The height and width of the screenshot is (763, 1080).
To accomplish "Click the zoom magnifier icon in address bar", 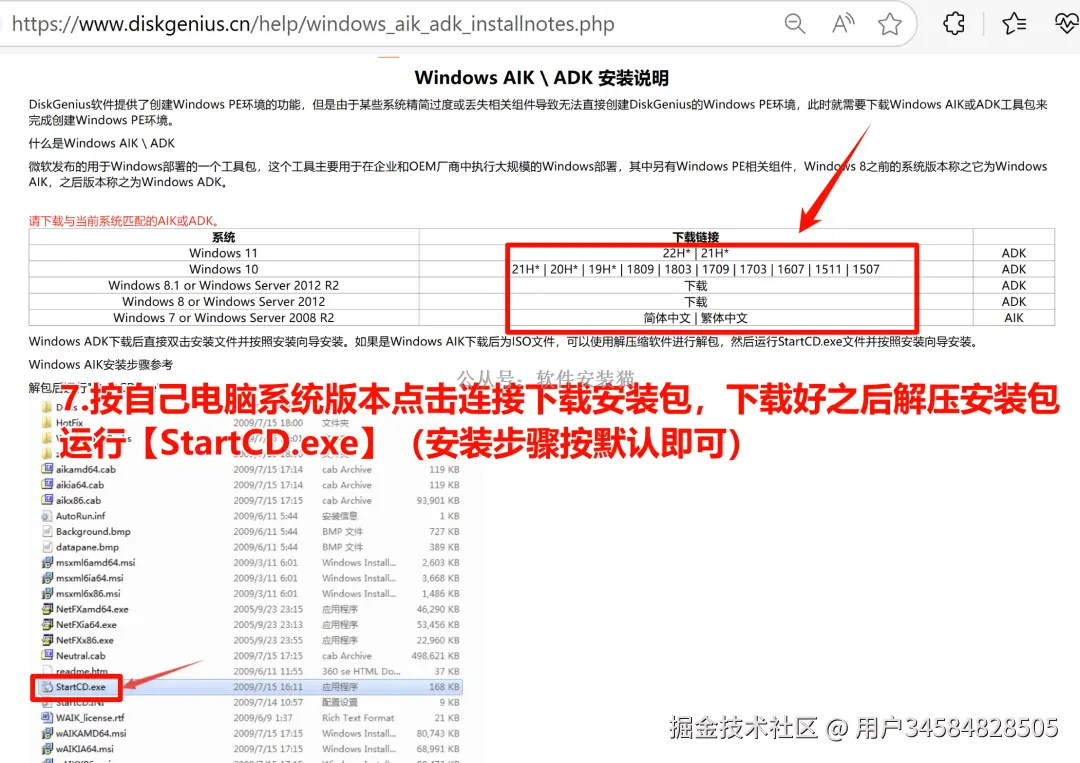I will [795, 24].
